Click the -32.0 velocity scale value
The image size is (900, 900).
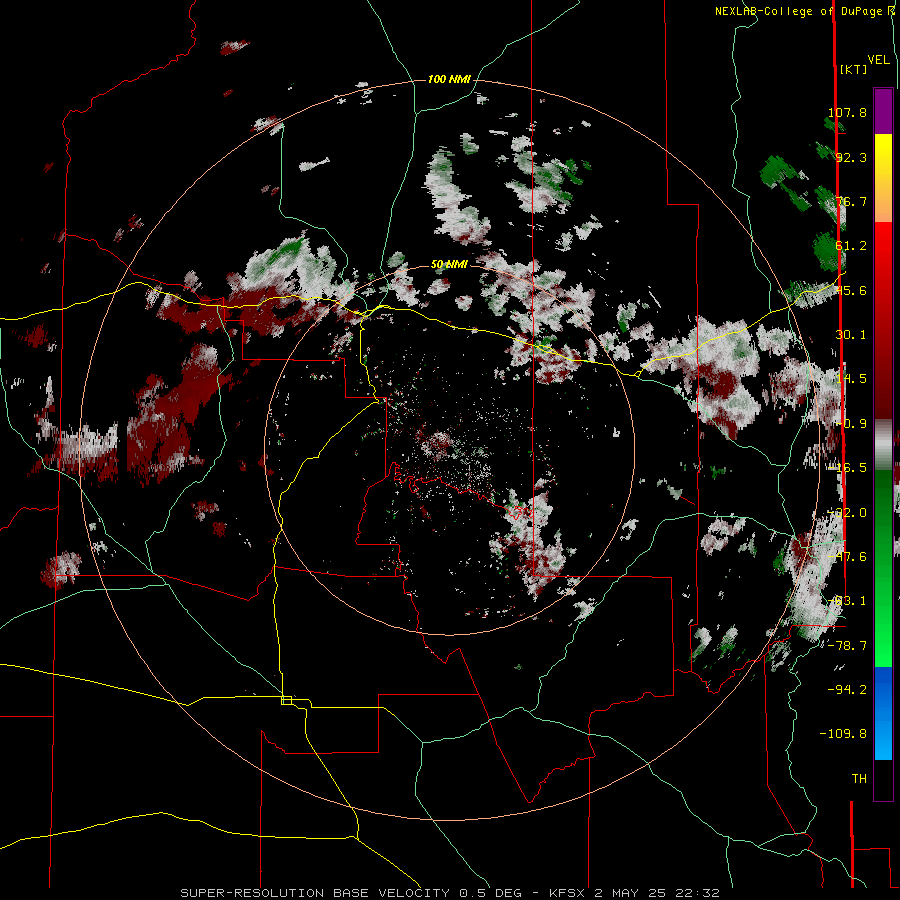pyautogui.click(x=847, y=513)
